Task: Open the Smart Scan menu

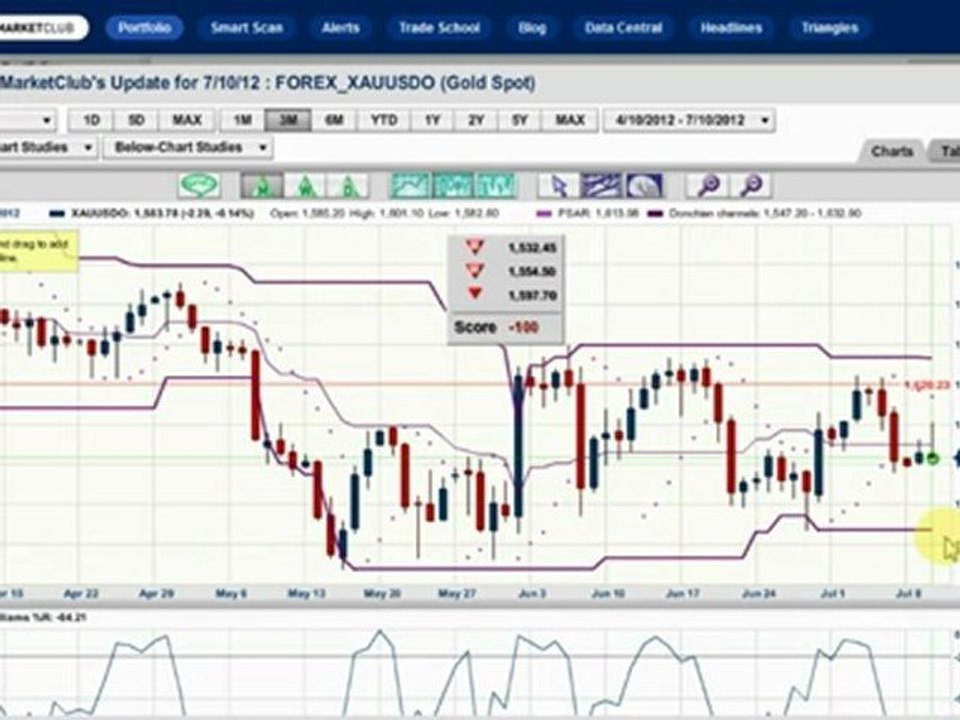Action: [247, 28]
